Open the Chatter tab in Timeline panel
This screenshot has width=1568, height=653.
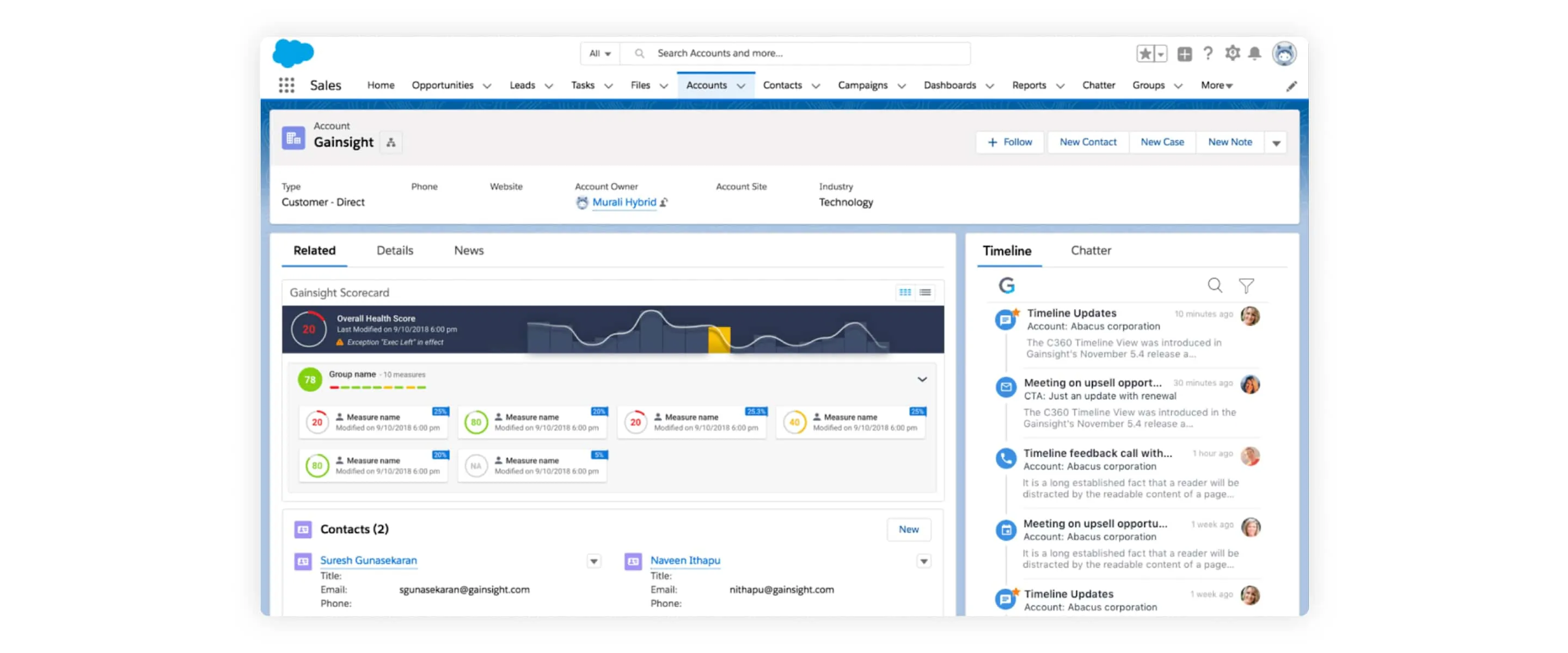(1091, 250)
